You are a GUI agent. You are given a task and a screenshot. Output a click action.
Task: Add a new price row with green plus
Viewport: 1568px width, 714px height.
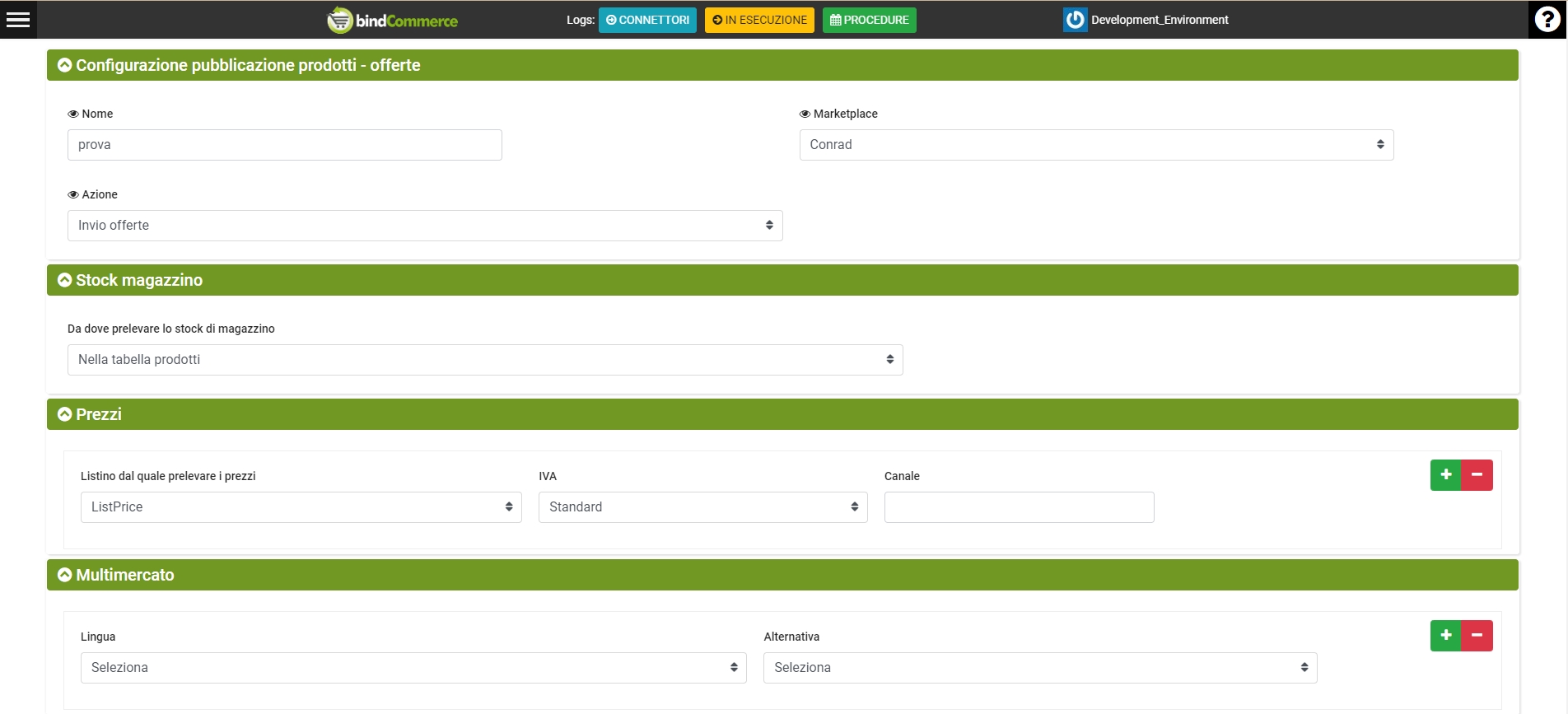[1445, 475]
